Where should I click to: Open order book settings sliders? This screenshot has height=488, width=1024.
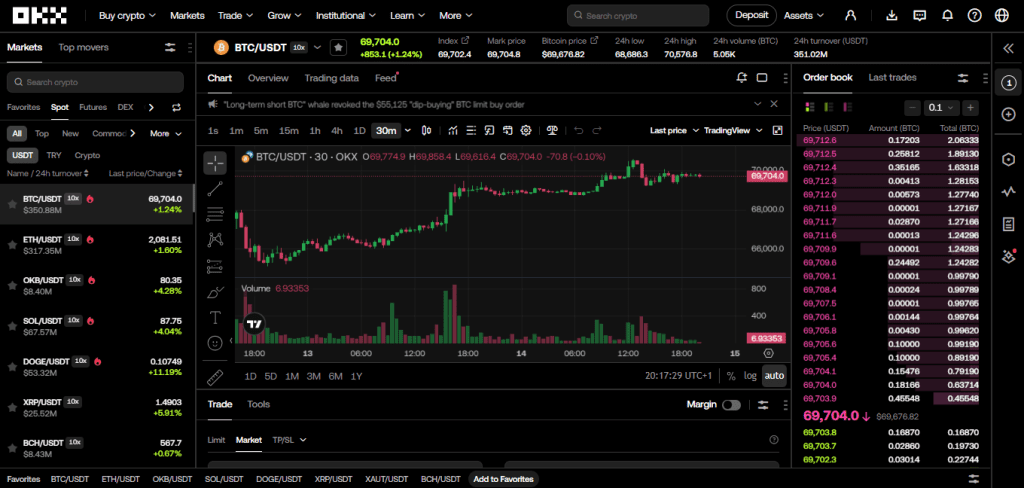(x=963, y=78)
